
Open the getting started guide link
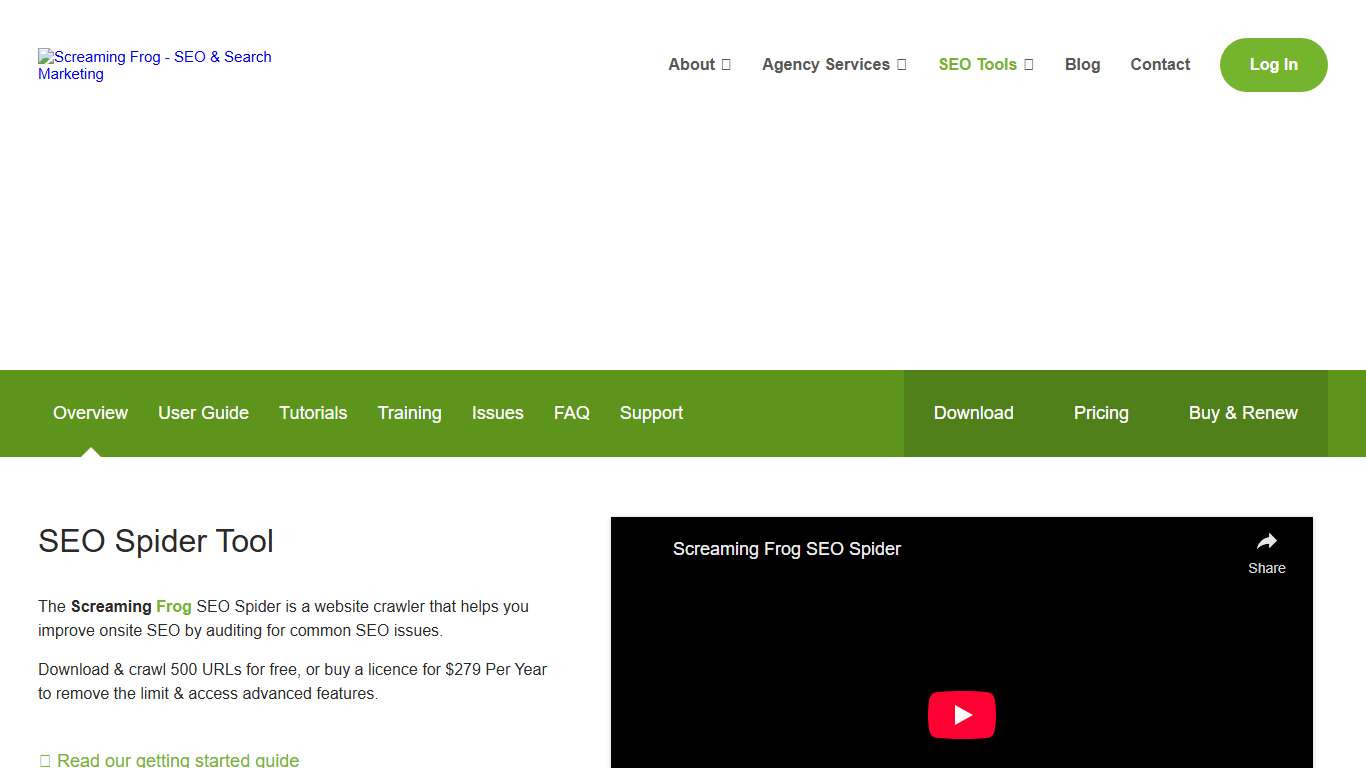(178, 760)
